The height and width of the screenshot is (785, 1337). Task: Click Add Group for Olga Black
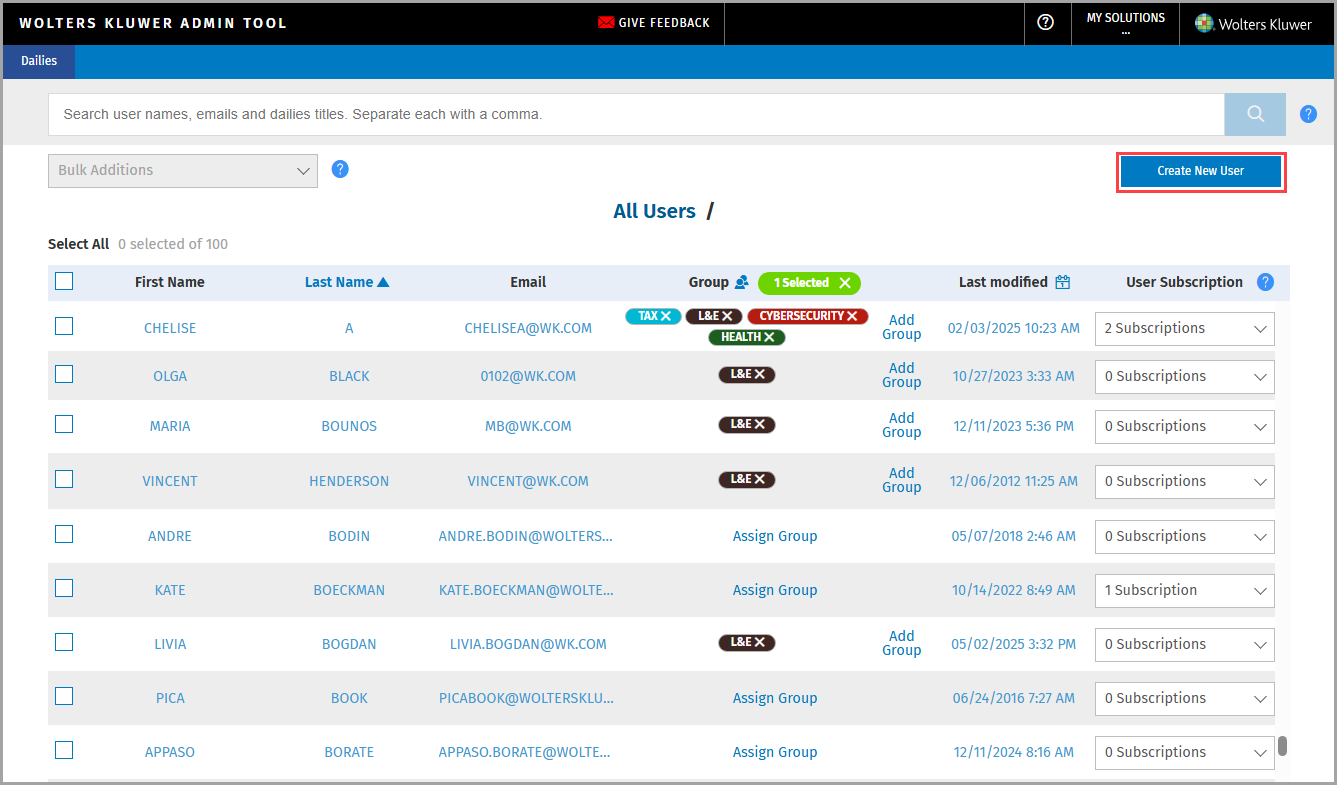tap(901, 376)
